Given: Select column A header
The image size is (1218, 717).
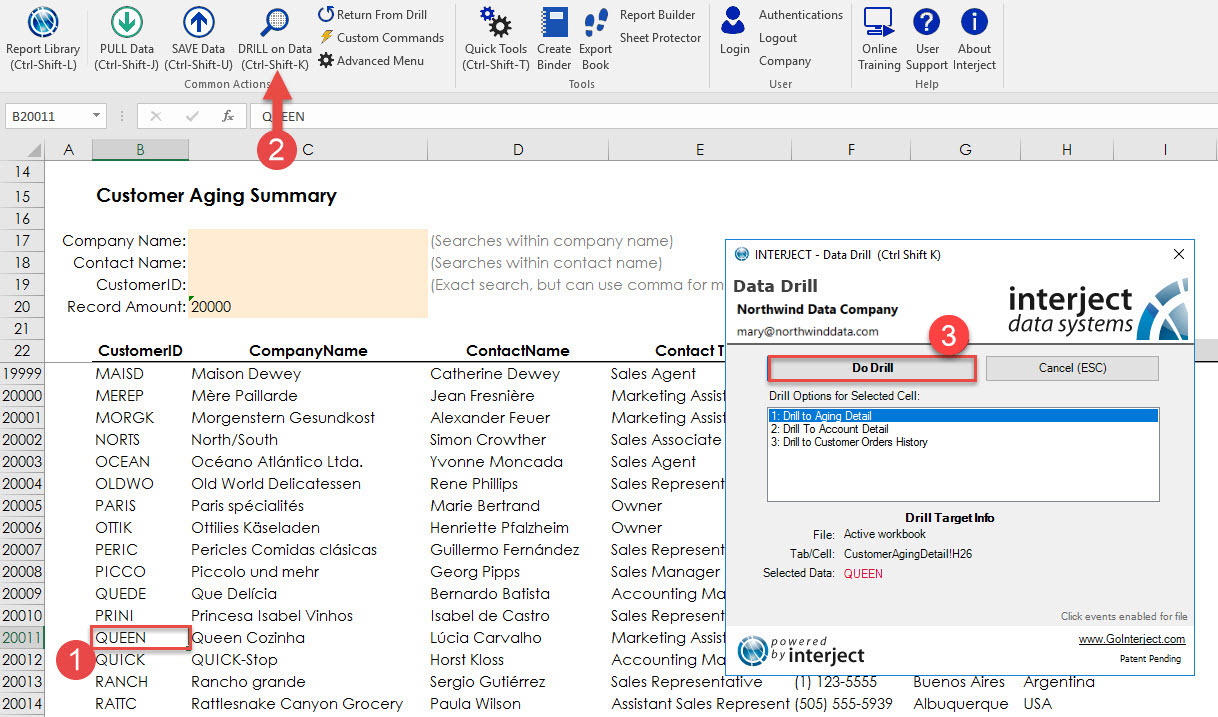Looking at the screenshot, I should point(68,150).
